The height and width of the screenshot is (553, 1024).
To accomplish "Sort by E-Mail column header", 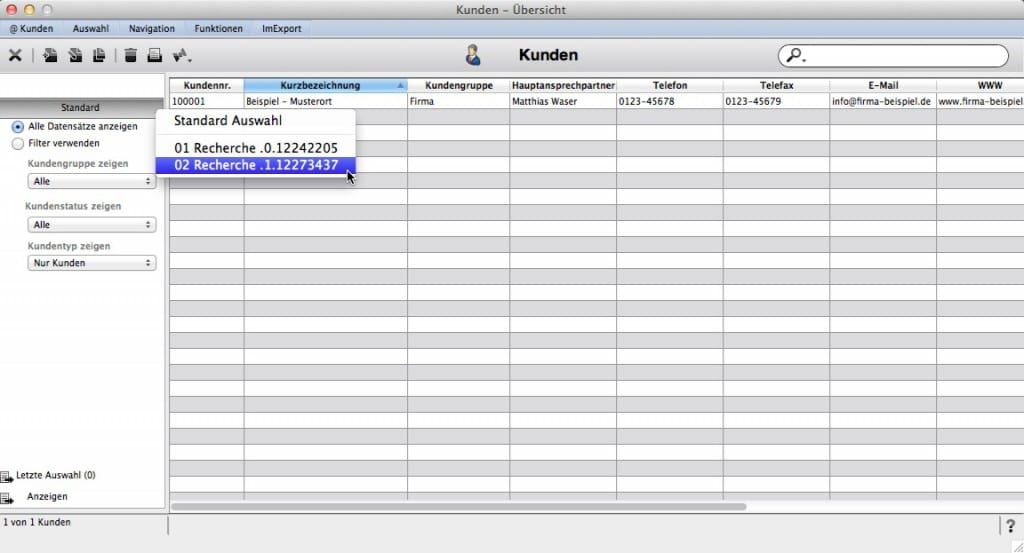I will [x=883, y=86].
